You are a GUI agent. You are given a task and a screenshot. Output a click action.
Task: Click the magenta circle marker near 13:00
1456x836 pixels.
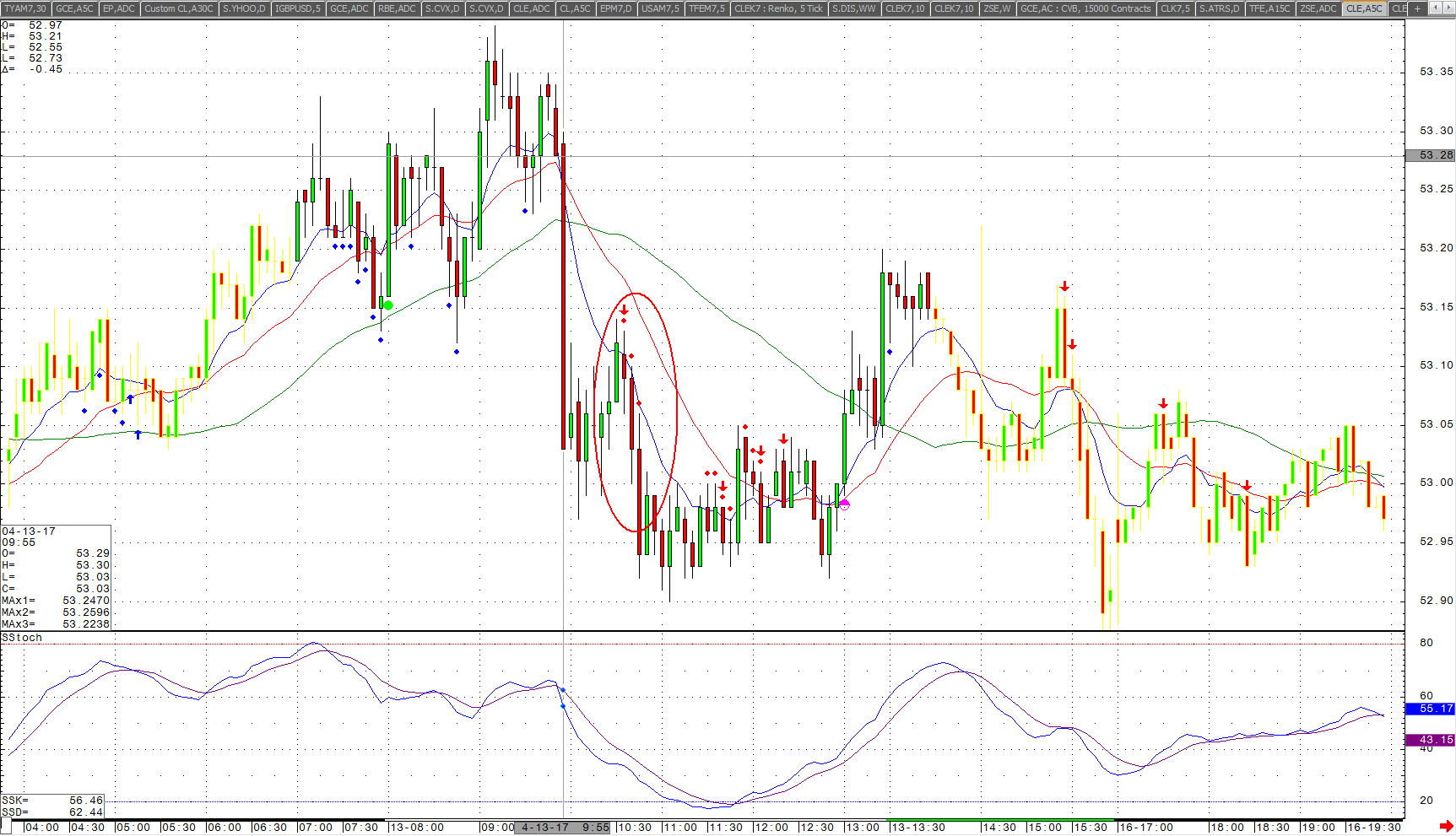pyautogui.click(x=844, y=504)
